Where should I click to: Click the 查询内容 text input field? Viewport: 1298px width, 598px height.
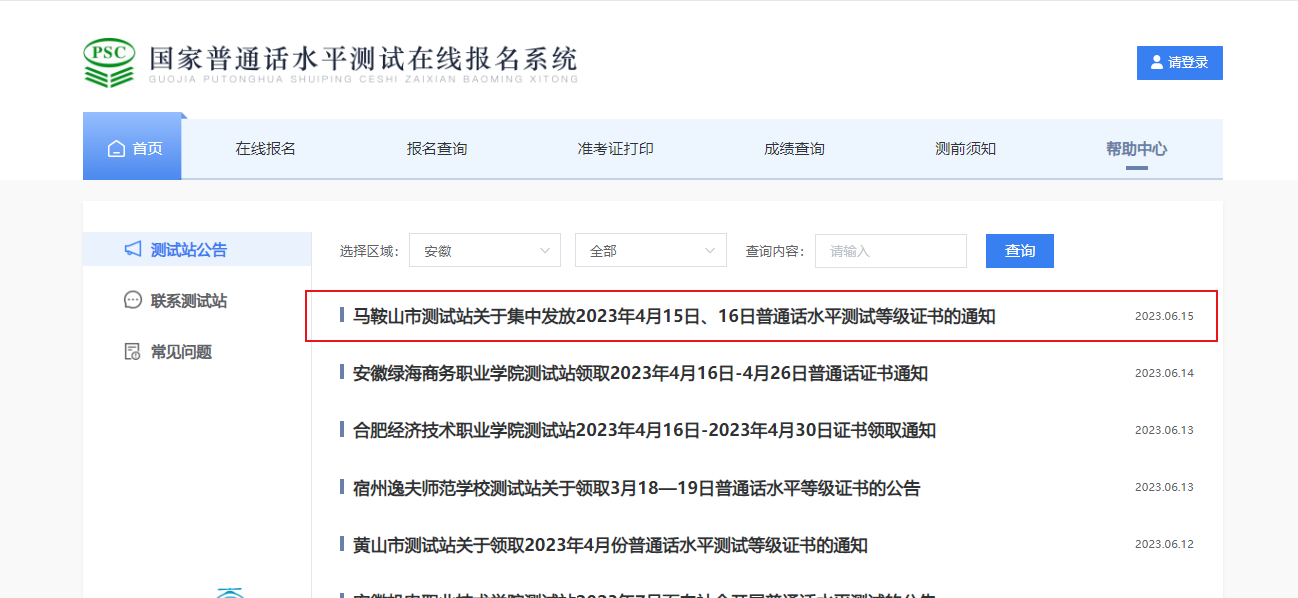[x=890, y=251]
